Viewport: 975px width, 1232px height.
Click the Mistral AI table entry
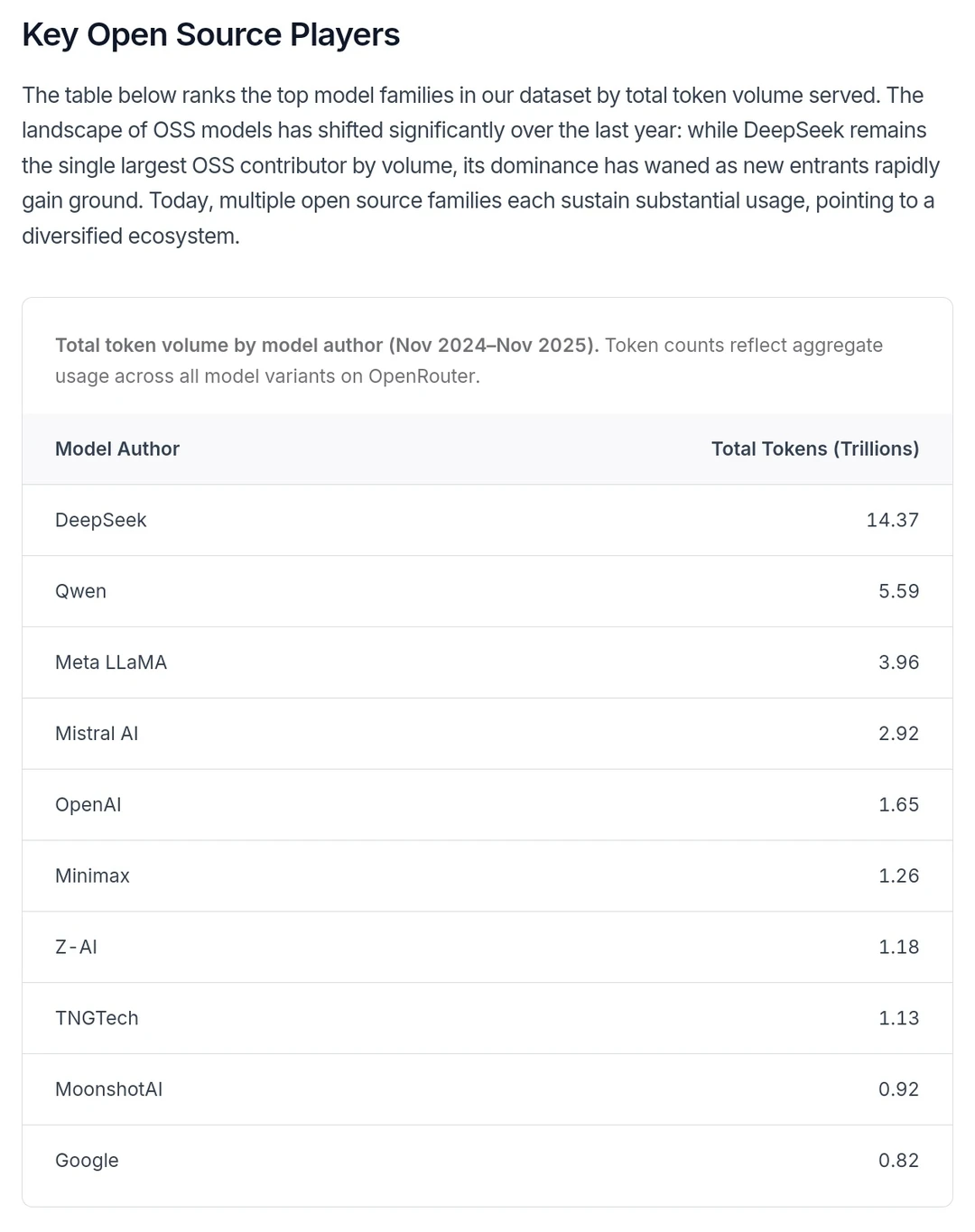click(97, 734)
